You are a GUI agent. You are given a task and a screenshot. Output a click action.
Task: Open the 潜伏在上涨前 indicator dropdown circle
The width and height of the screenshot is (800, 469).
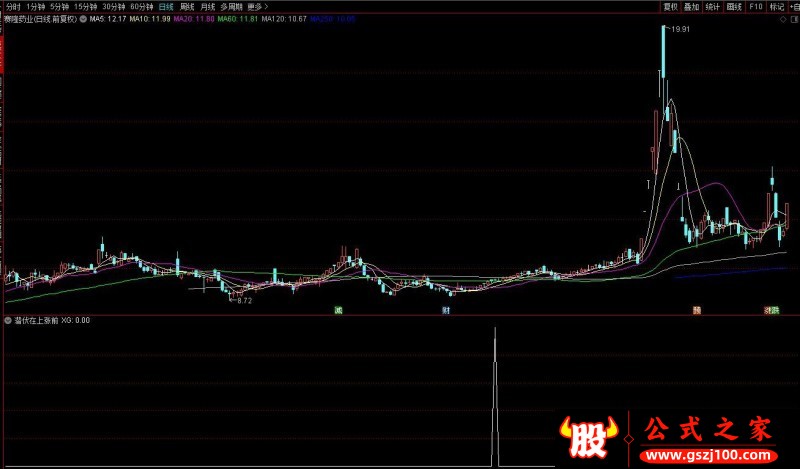click(x=8, y=320)
